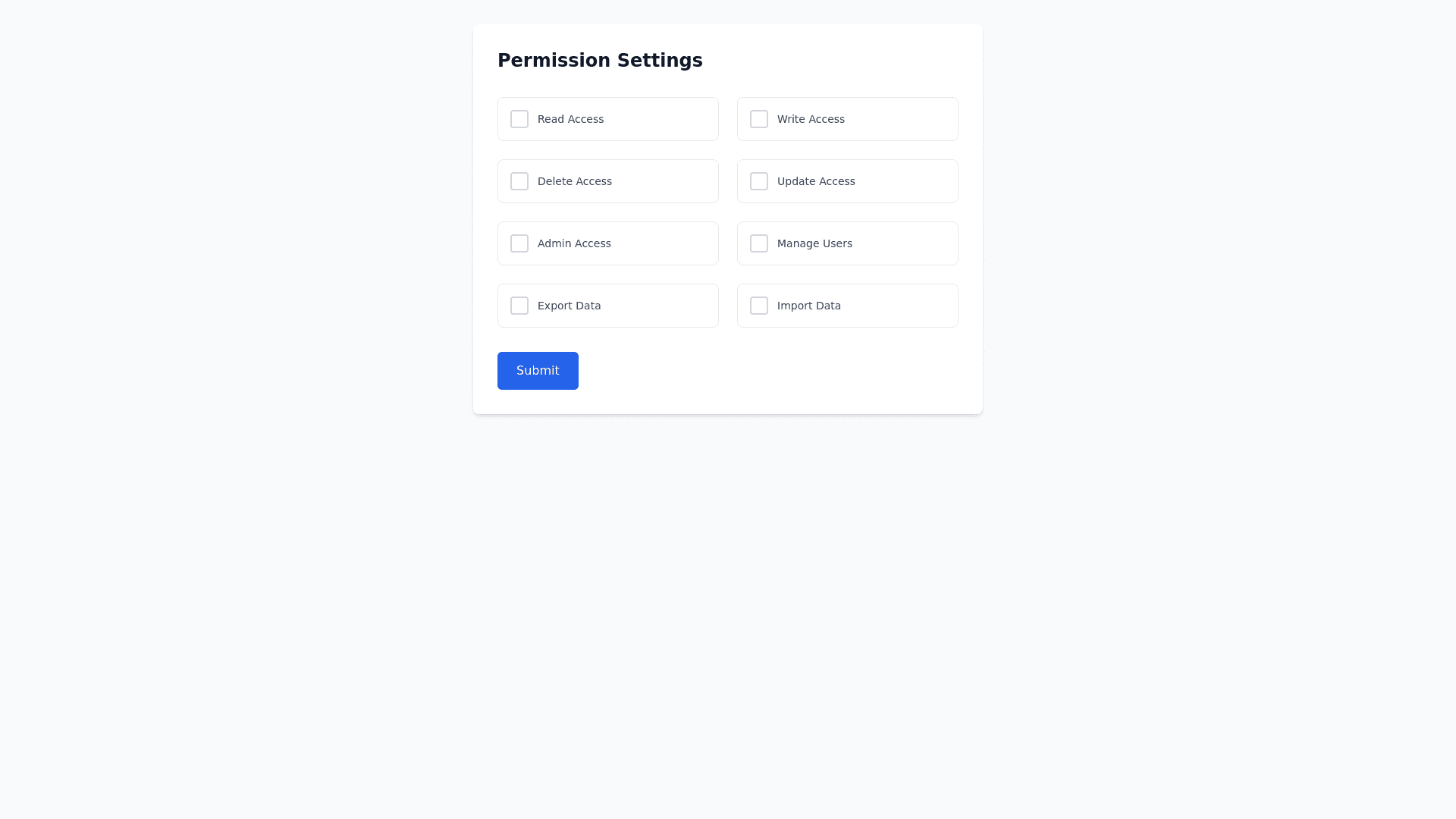Enable the Admin Access checkbox
Screen dimensions: 1456x819
pos(519,243)
